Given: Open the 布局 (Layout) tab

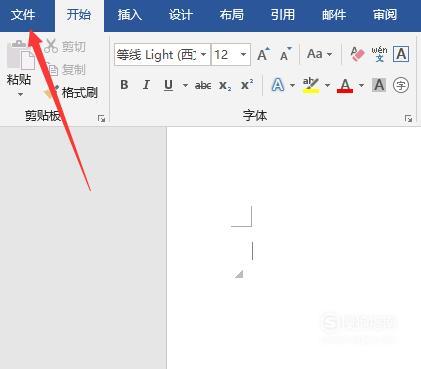Looking at the screenshot, I should 231,15.
